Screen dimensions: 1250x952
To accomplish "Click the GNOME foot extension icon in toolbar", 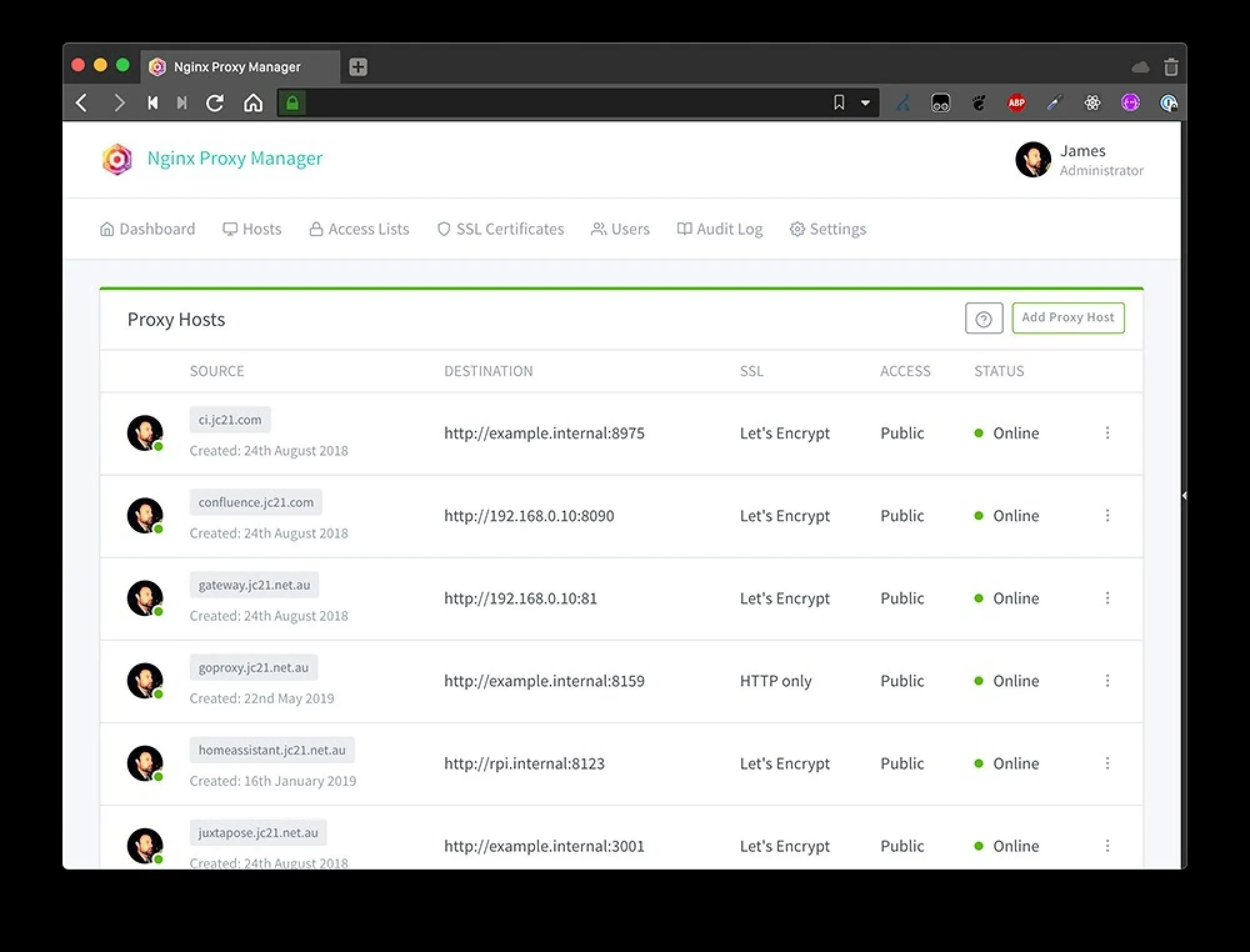I will [978, 102].
